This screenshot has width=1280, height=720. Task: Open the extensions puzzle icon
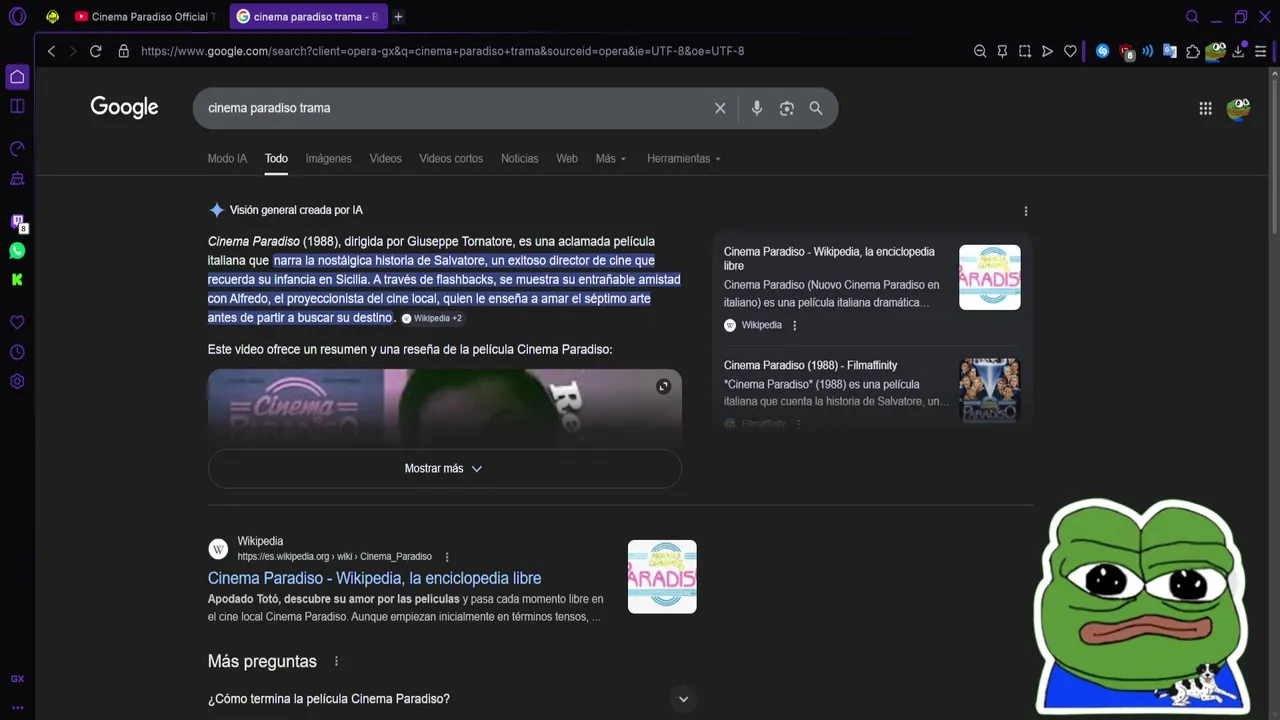pyautogui.click(x=1192, y=51)
